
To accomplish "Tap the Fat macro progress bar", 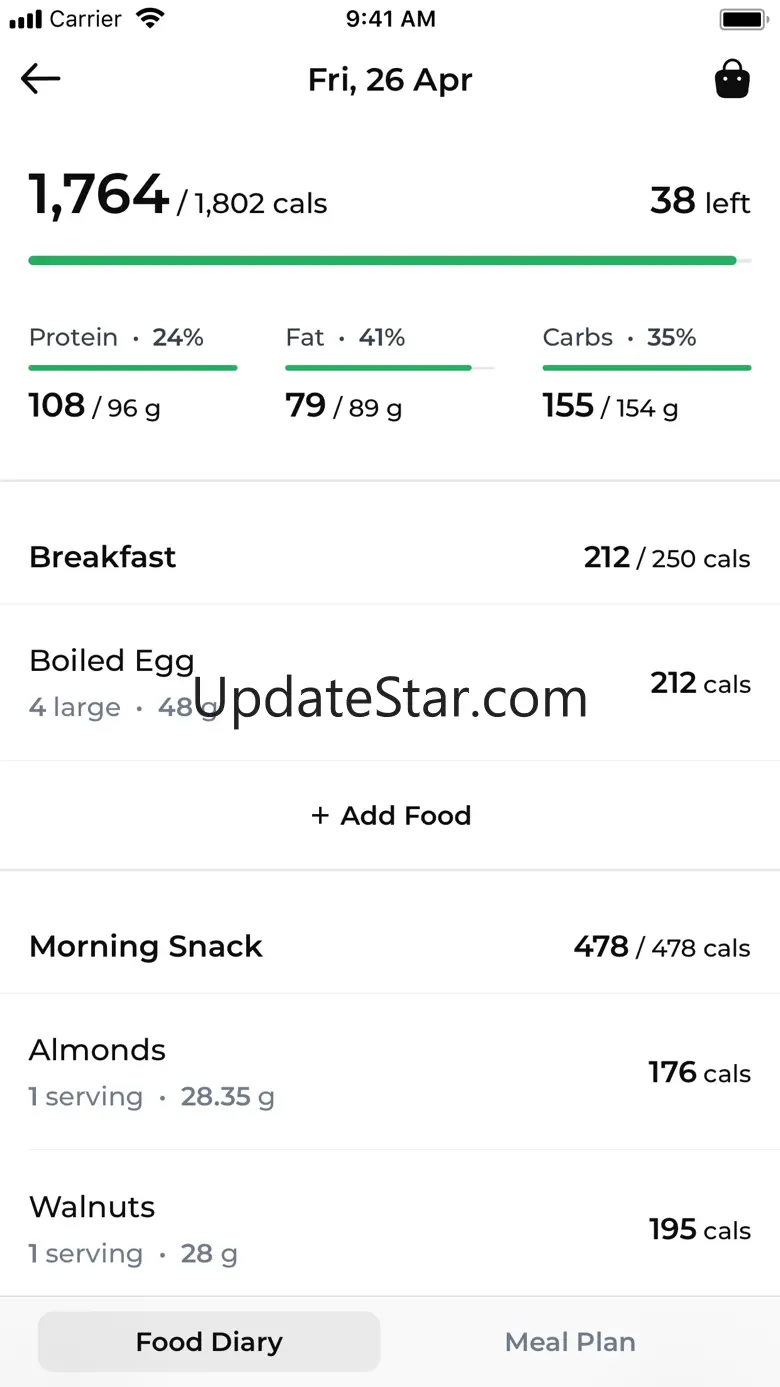I will (x=390, y=368).
